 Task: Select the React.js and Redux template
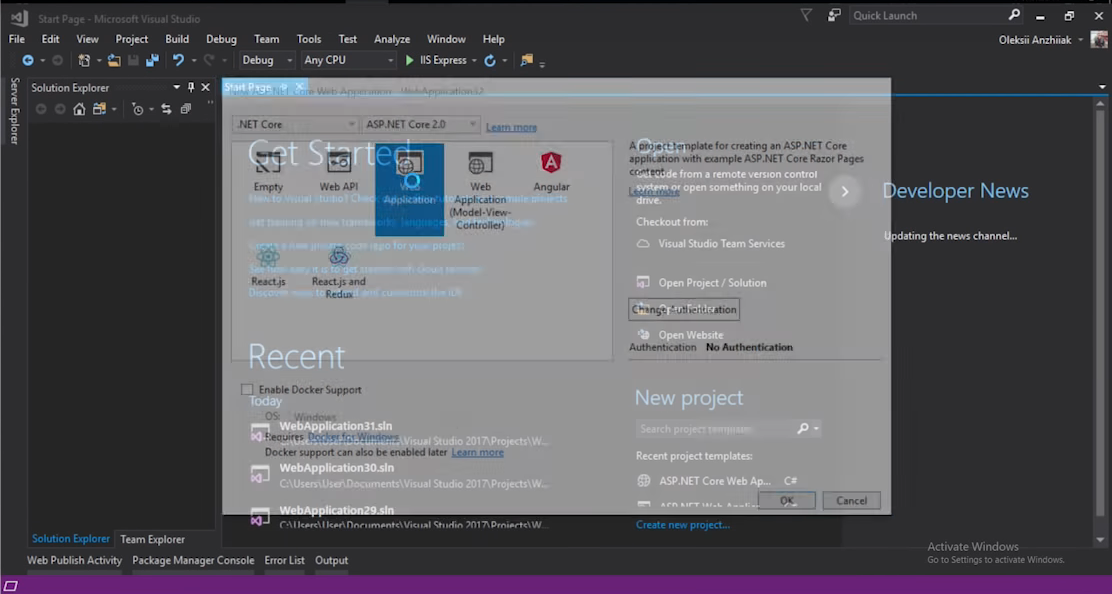339,272
